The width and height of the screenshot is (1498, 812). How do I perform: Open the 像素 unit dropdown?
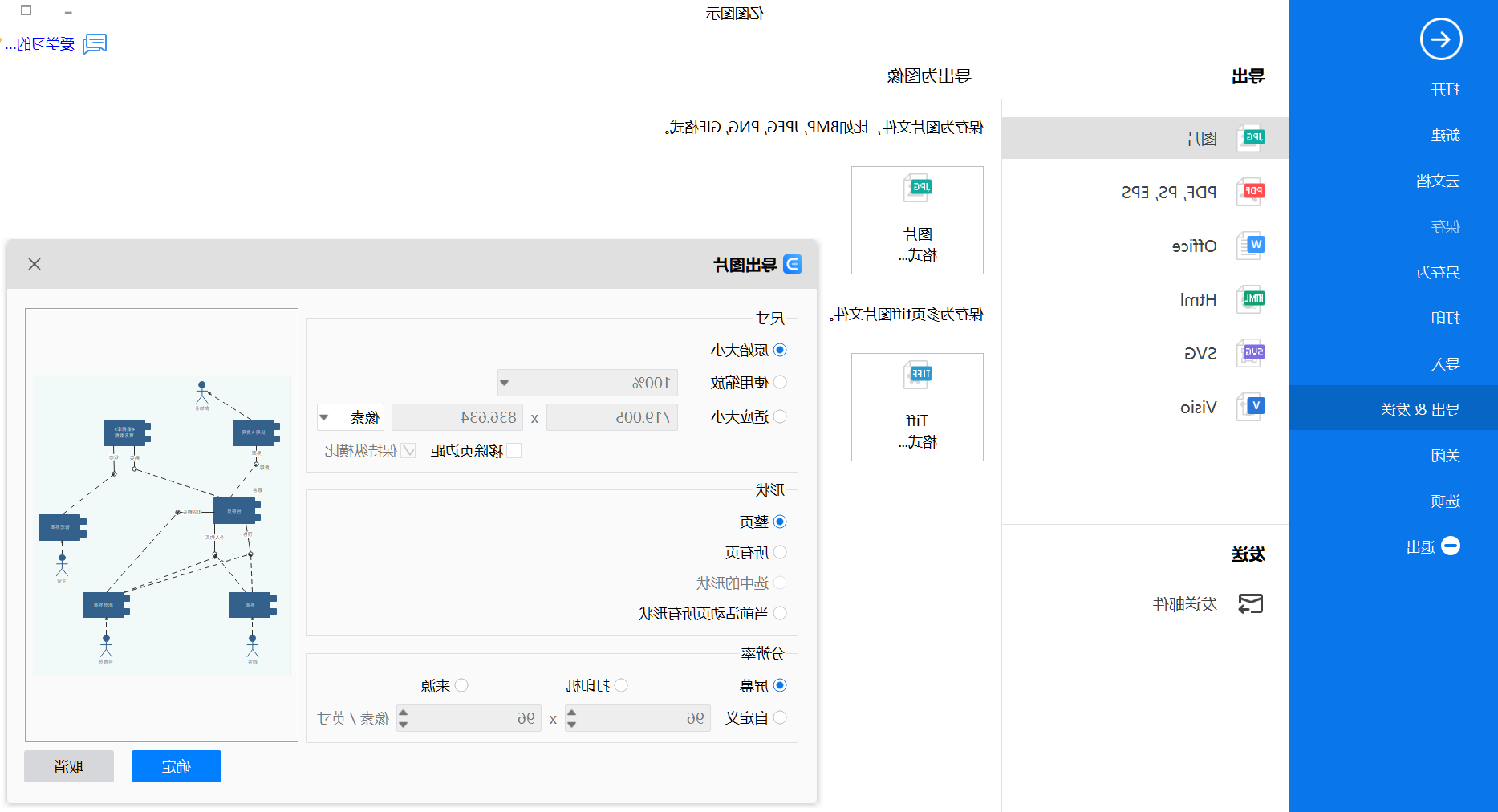click(x=351, y=417)
